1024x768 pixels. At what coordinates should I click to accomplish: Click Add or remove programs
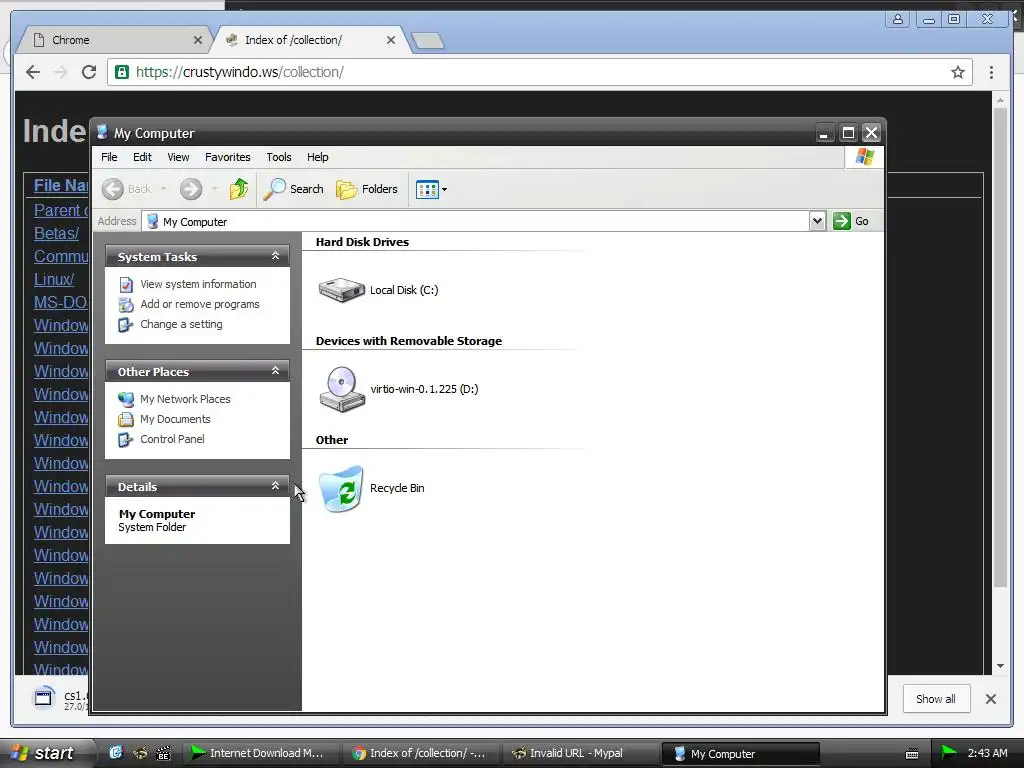coord(200,304)
